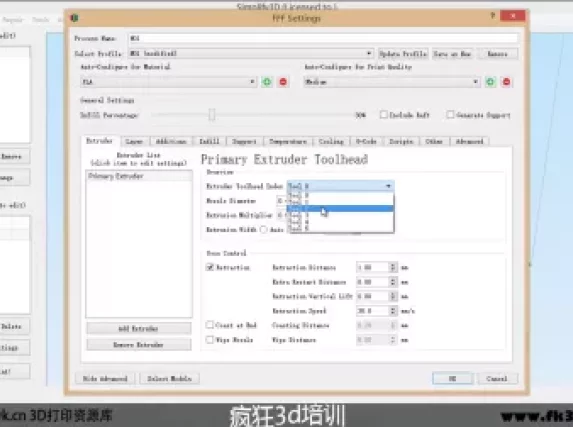This screenshot has height=427, width=573.
Task: Click the help question mark in title bar
Action: (x=492, y=15)
